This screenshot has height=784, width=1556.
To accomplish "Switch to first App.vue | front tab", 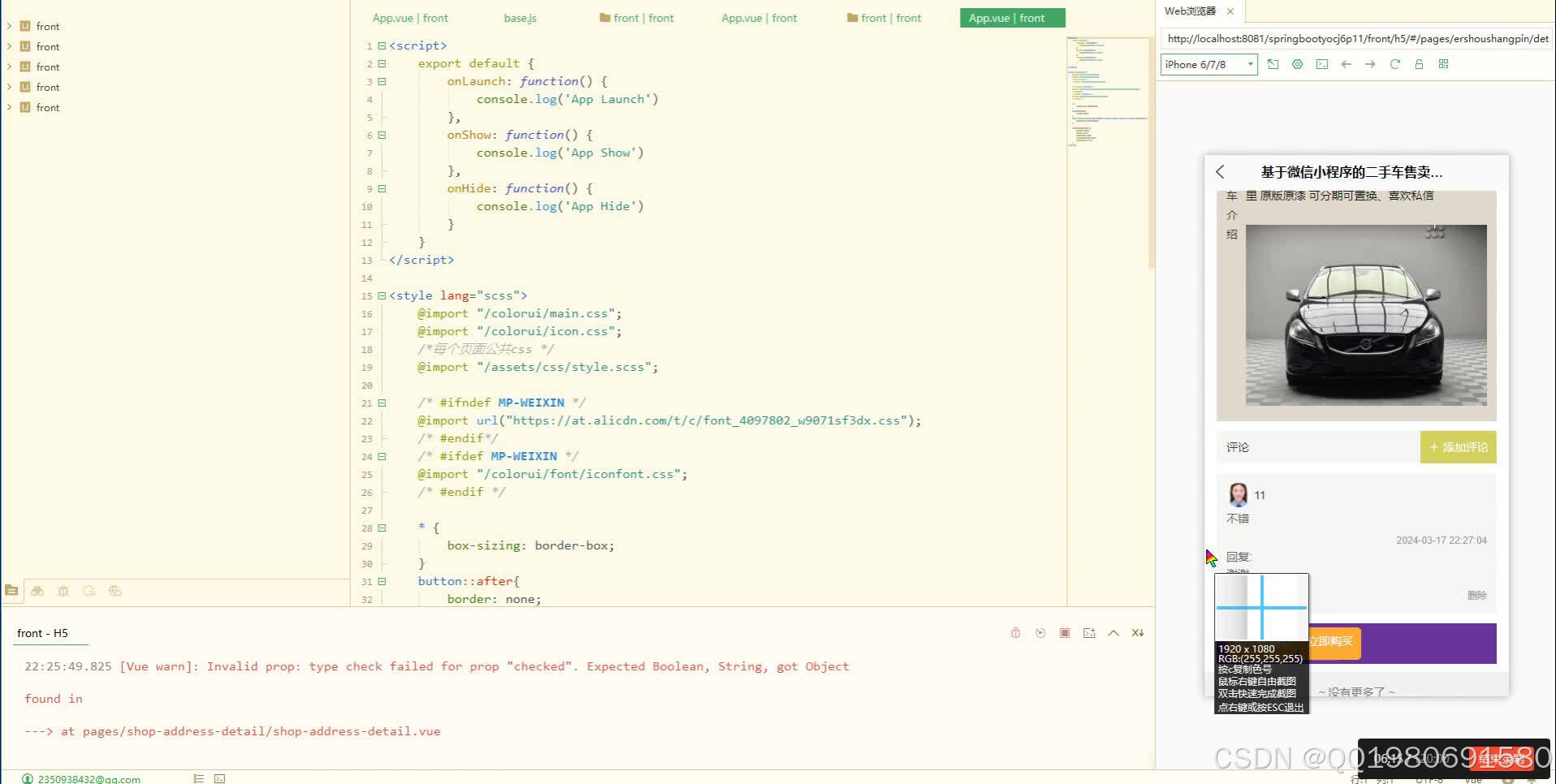I will click(x=410, y=18).
